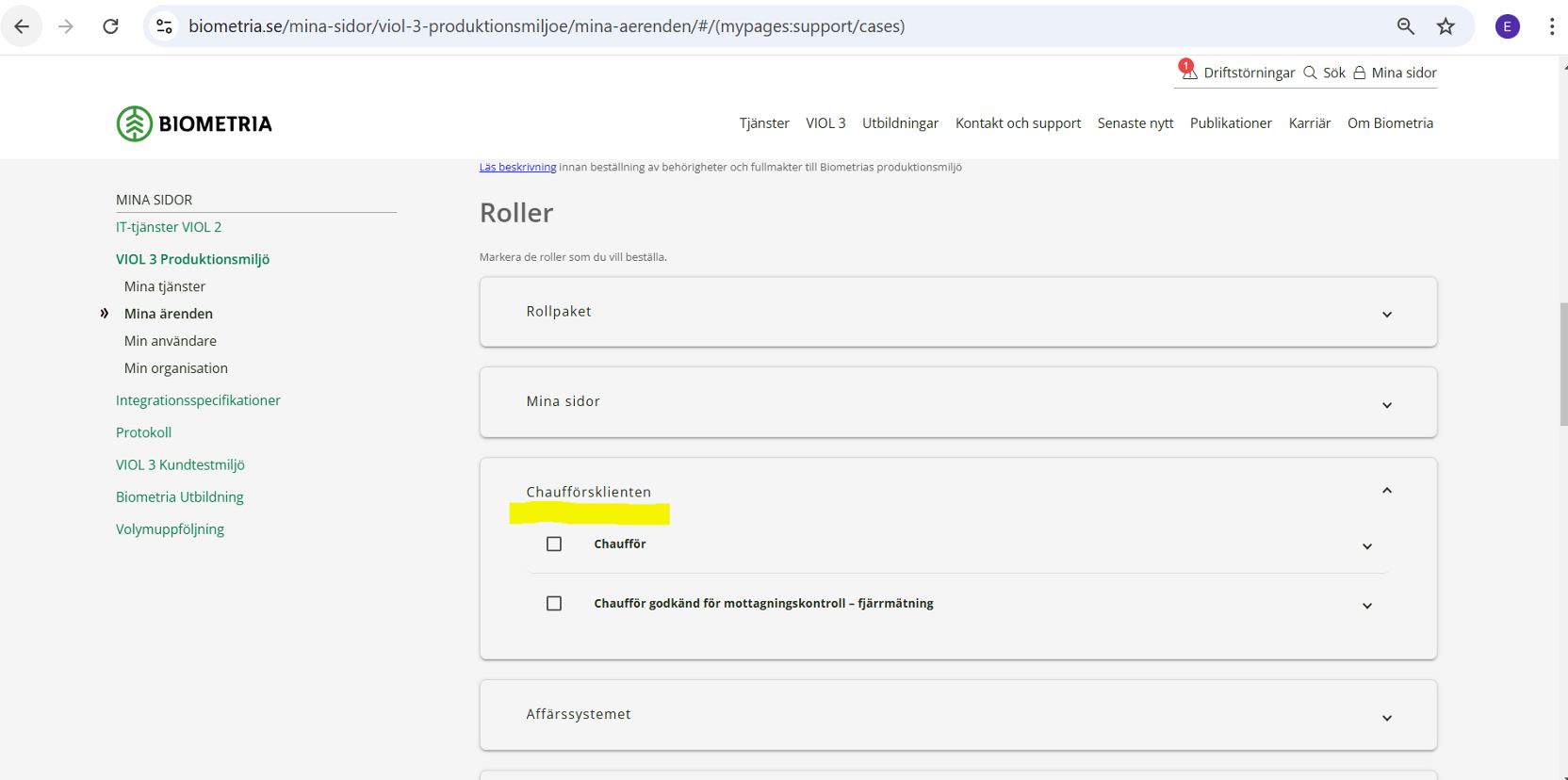Click the MINA SIDOR sidebar heading

point(154,200)
